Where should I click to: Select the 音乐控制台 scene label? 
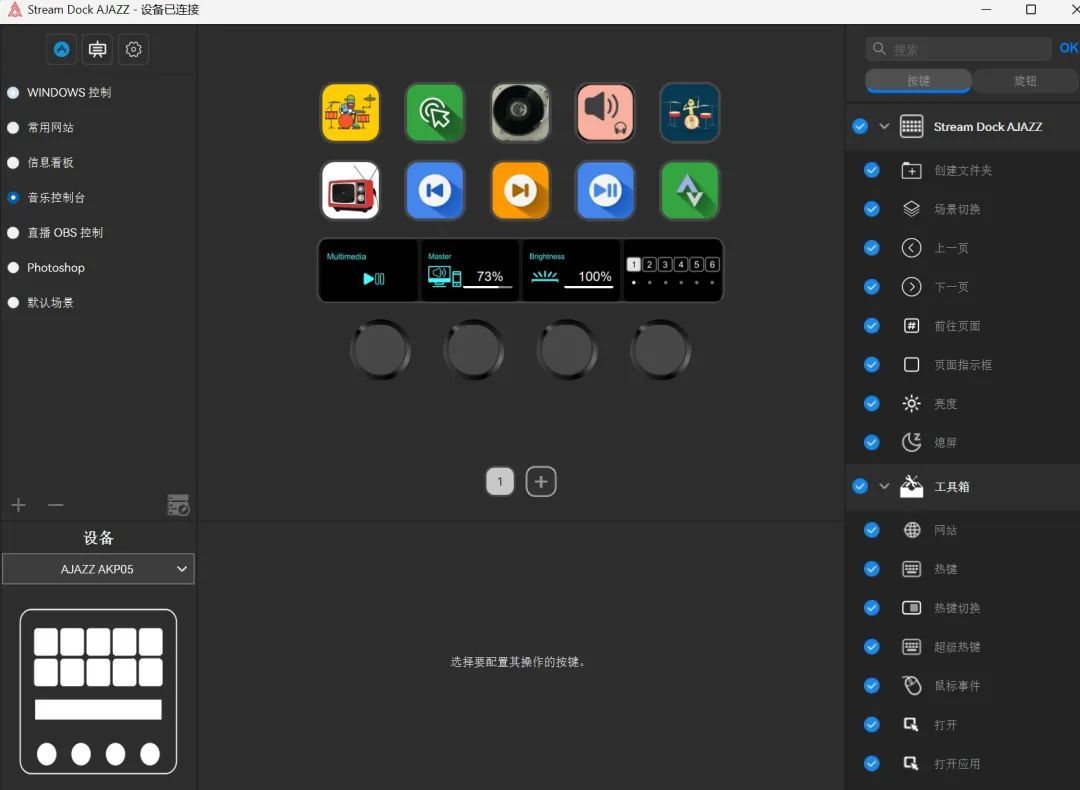tap(56, 198)
